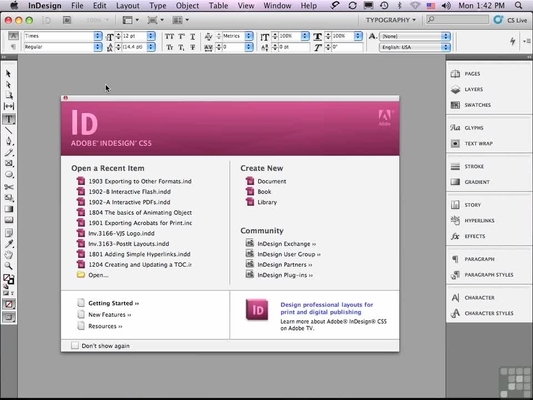Open the Type menu
This screenshot has height=400, width=533.
(158, 6)
